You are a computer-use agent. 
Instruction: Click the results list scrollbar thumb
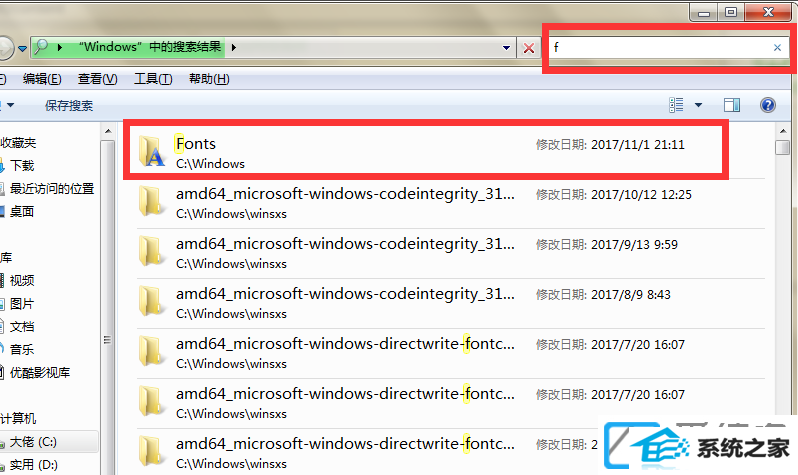(783, 147)
